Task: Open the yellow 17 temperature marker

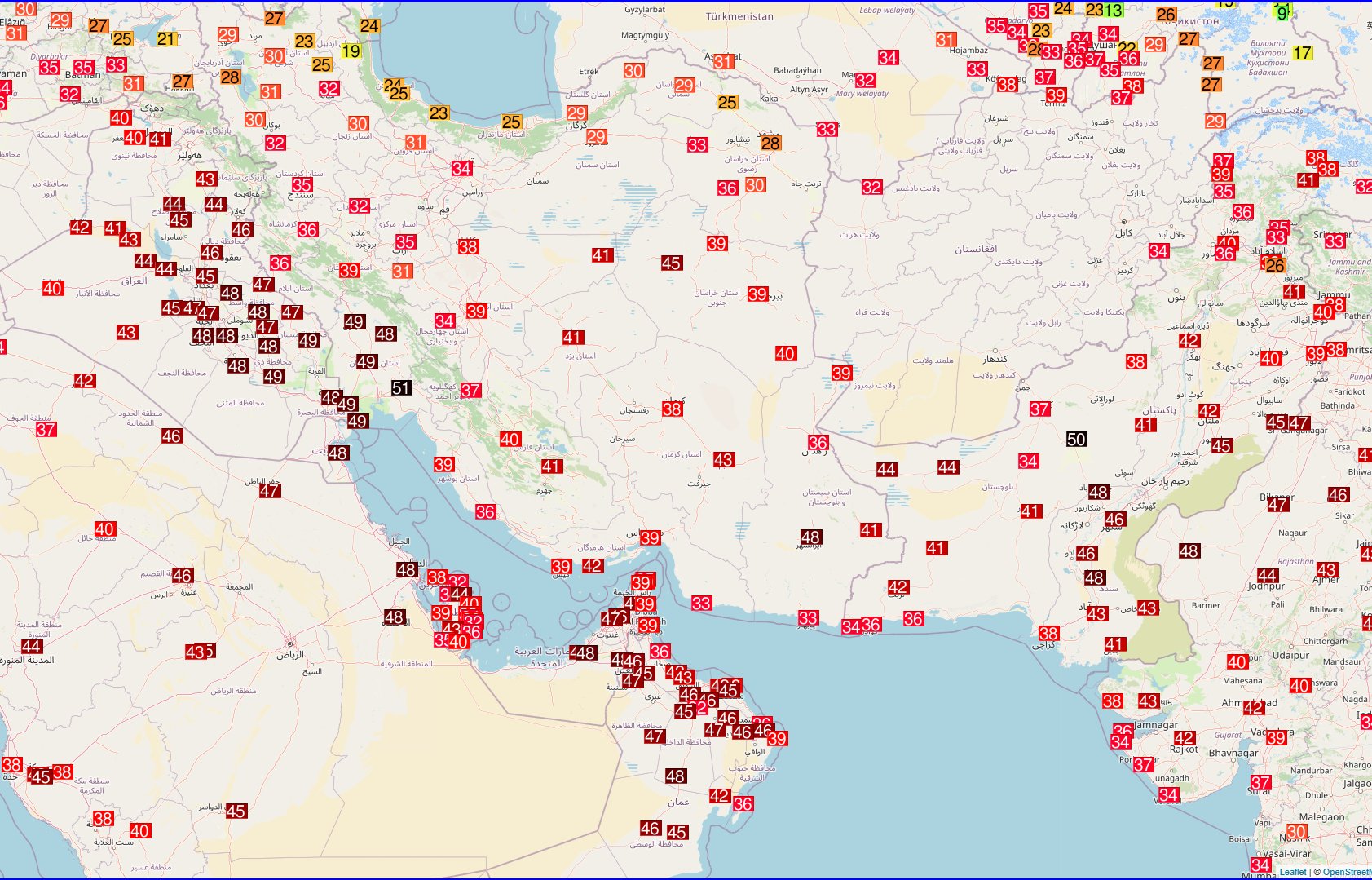Action: click(x=1303, y=53)
